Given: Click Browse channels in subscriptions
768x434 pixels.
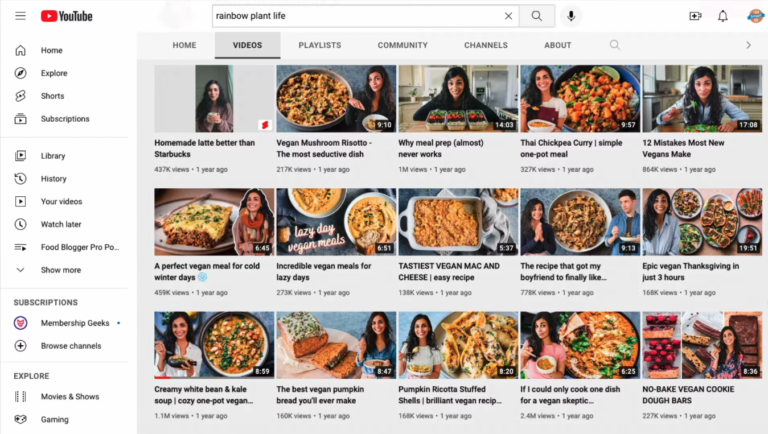Looking at the screenshot, I should 70,346.
